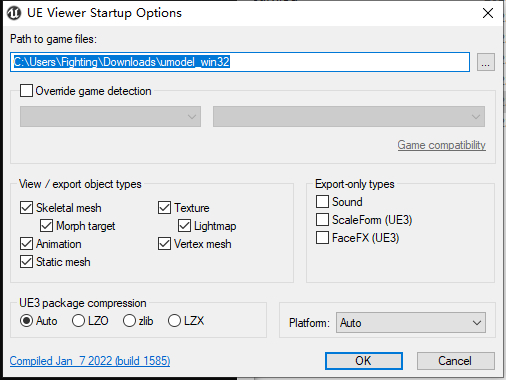Open the first game engine dropdown
This screenshot has width=506, height=380.
pos(110,117)
